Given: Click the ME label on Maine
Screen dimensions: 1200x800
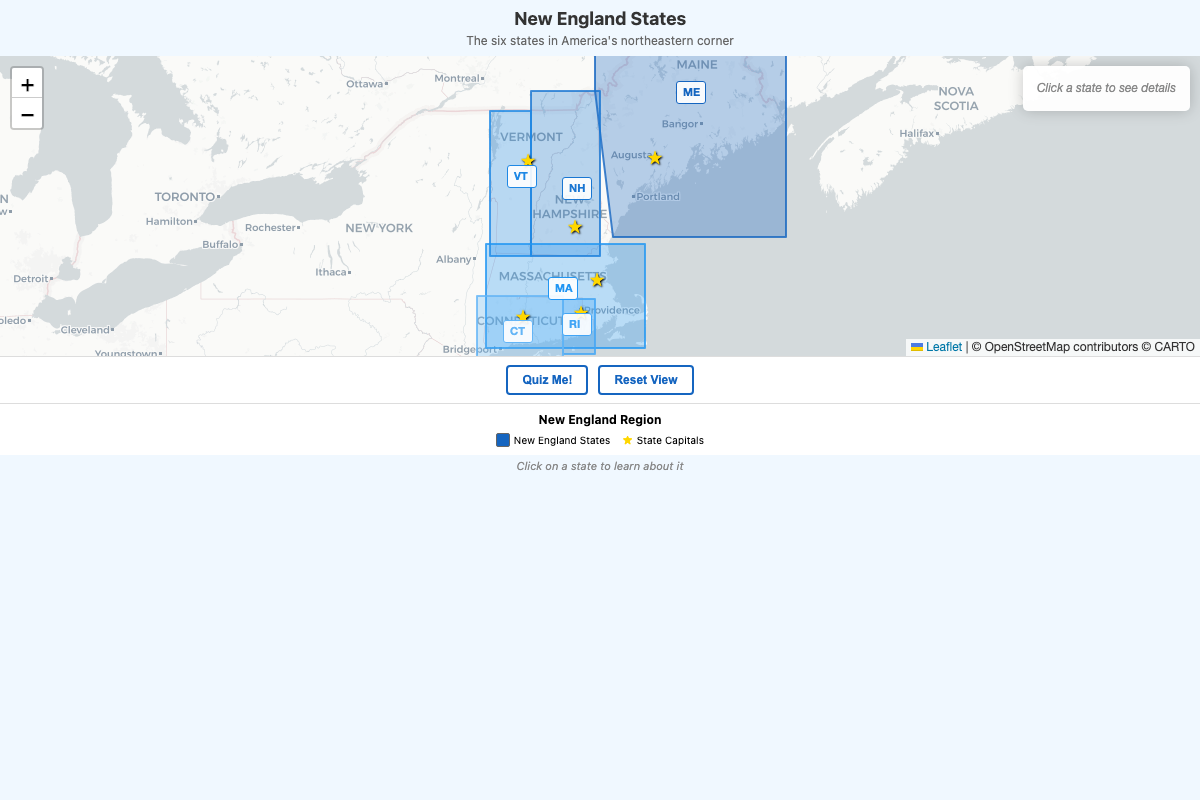Looking at the screenshot, I should tap(690, 92).
